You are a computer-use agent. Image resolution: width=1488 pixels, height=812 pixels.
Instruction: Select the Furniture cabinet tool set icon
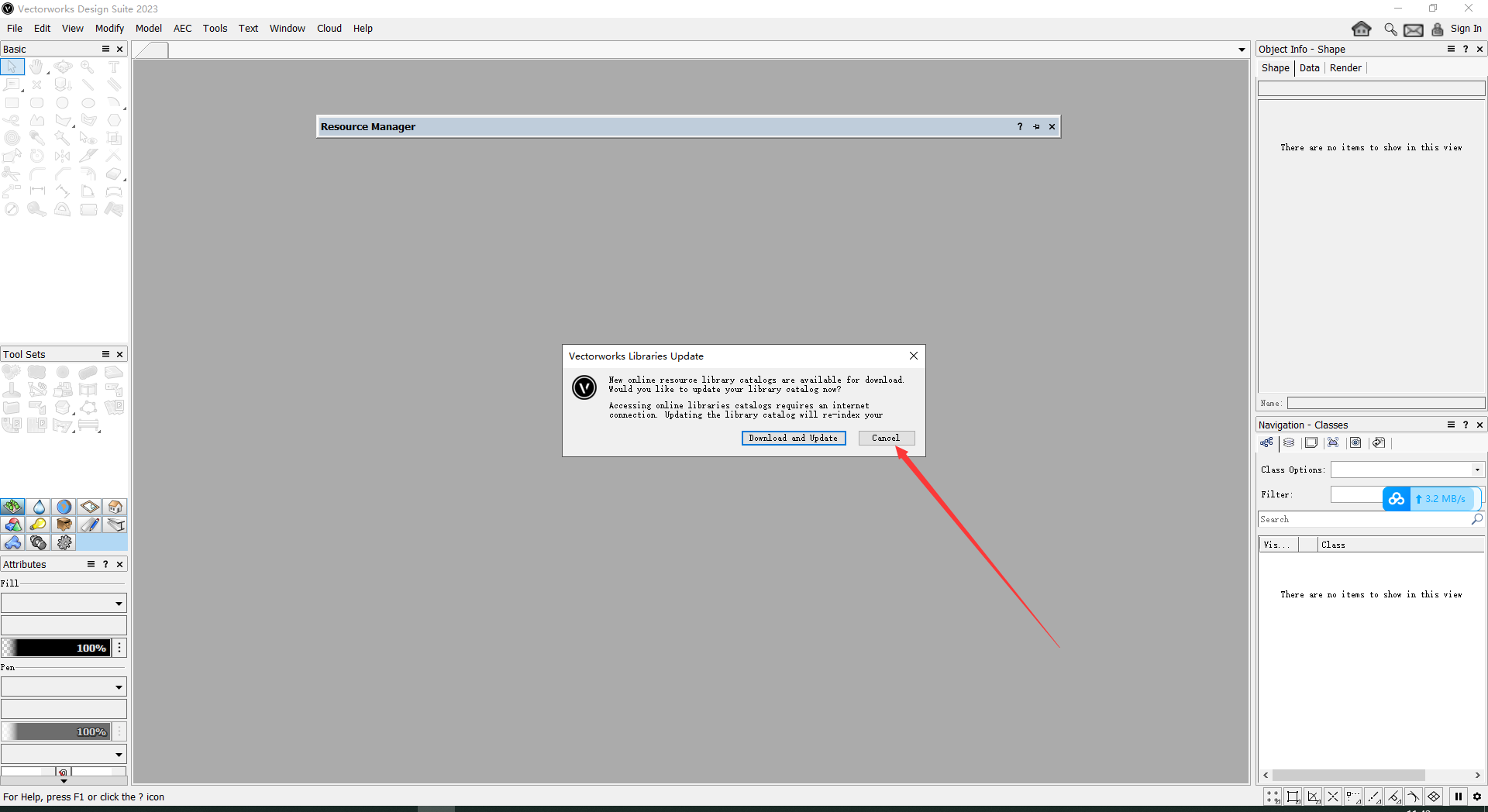click(x=64, y=525)
